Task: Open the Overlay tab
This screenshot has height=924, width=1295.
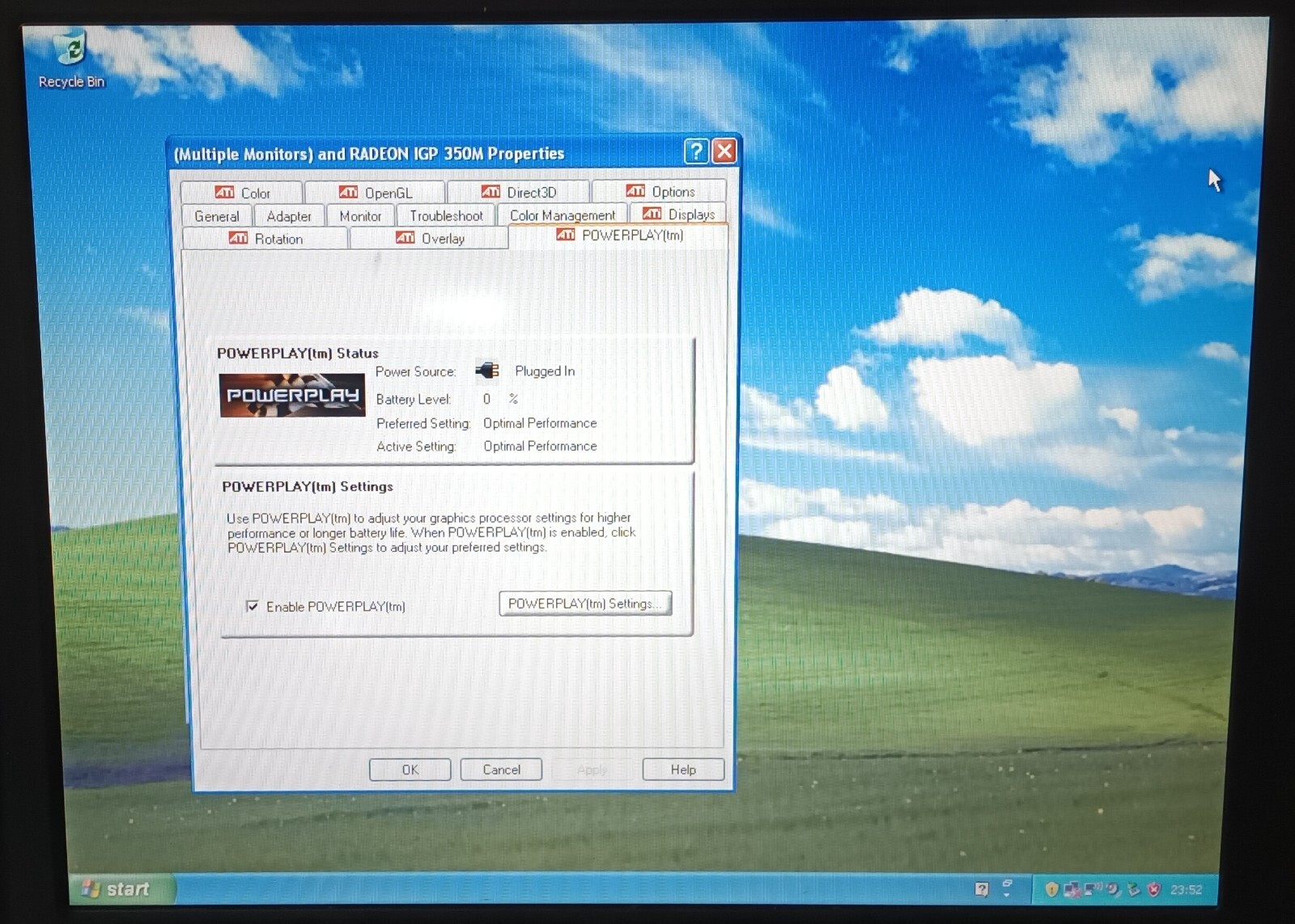Action: pyautogui.click(x=429, y=238)
